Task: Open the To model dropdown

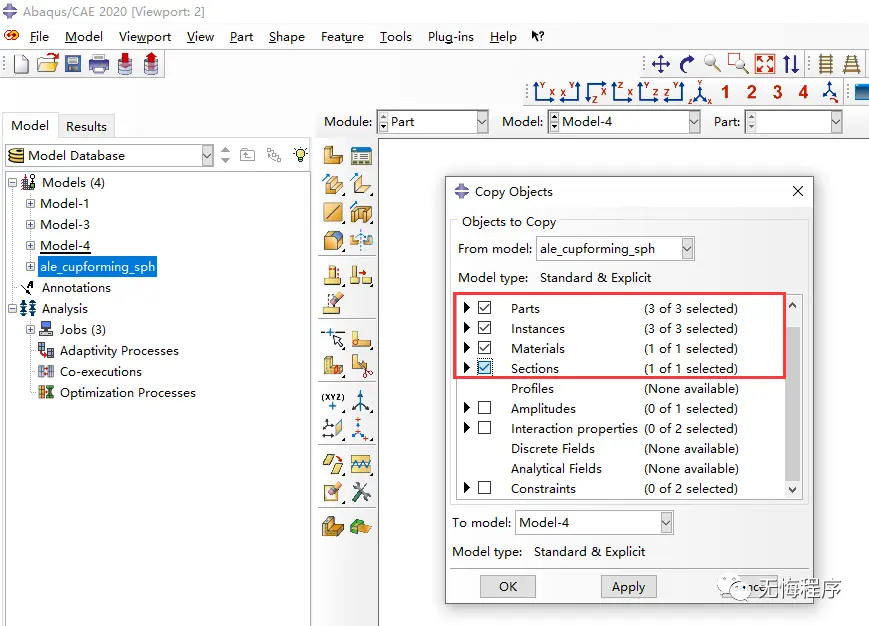Action: [x=666, y=522]
